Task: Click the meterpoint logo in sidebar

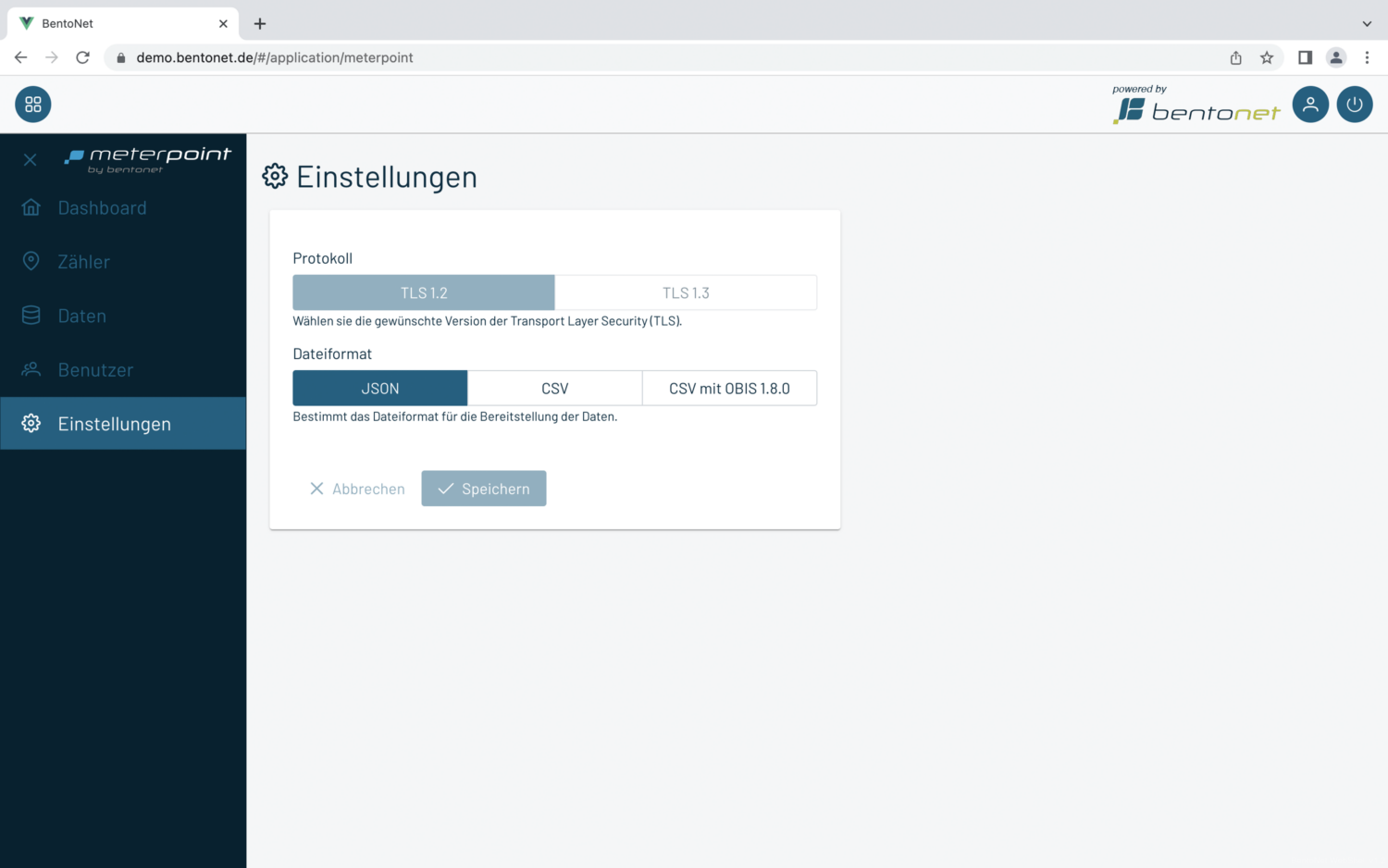Action: point(147,159)
